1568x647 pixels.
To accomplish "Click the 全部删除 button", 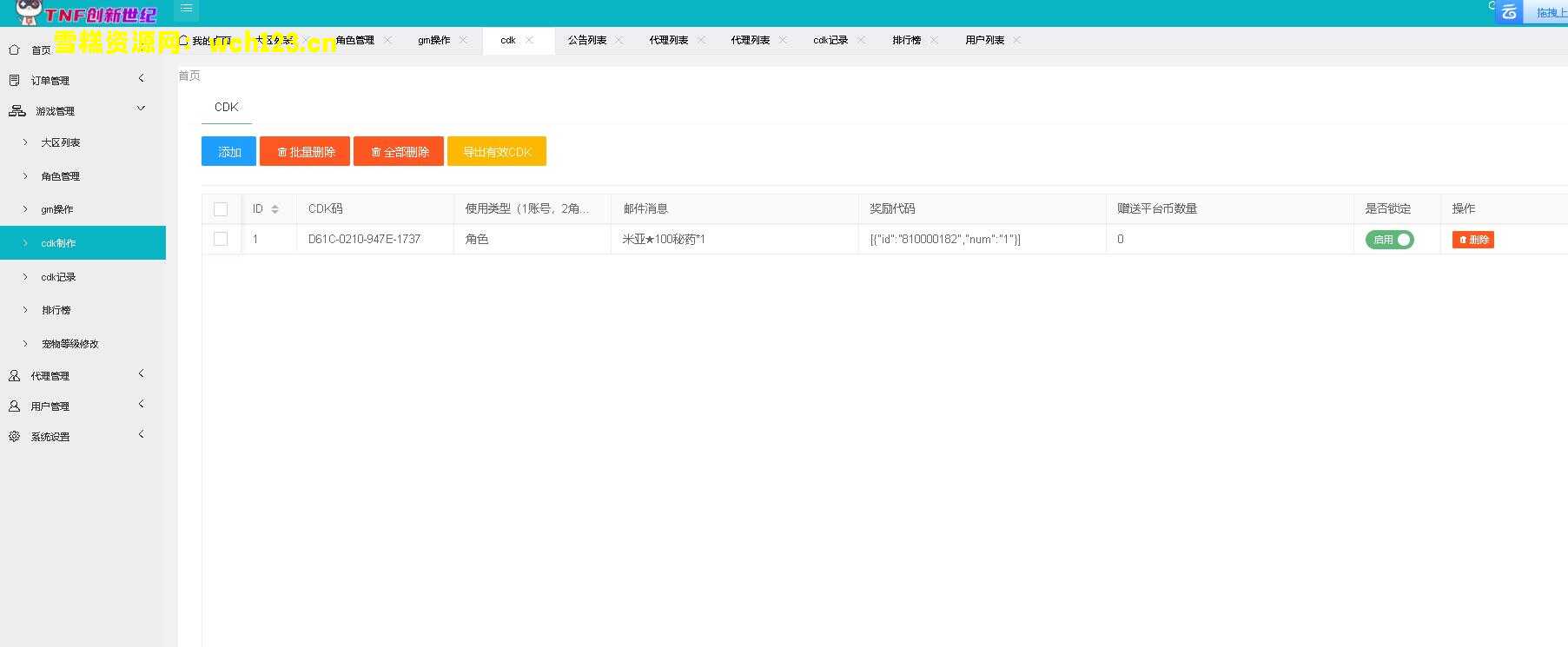I will coord(399,151).
